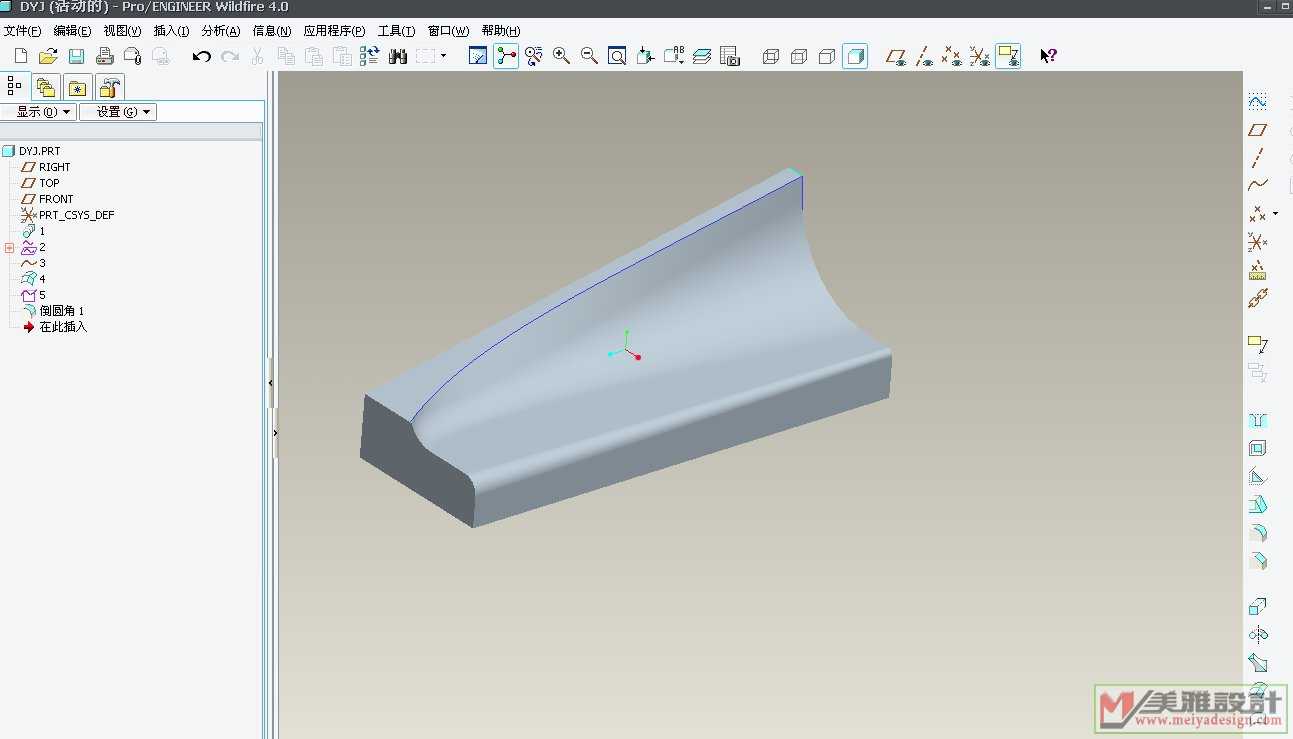The height and width of the screenshot is (739, 1293).
Task: Open the 显示(D) dropdown in model tree
Action: click(38, 112)
